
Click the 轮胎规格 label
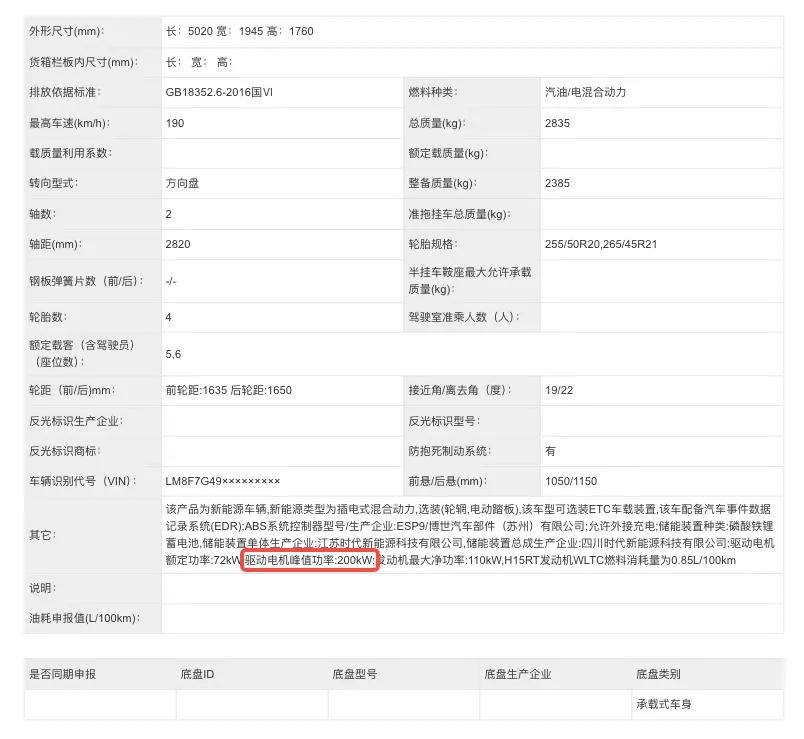[x=433, y=245]
